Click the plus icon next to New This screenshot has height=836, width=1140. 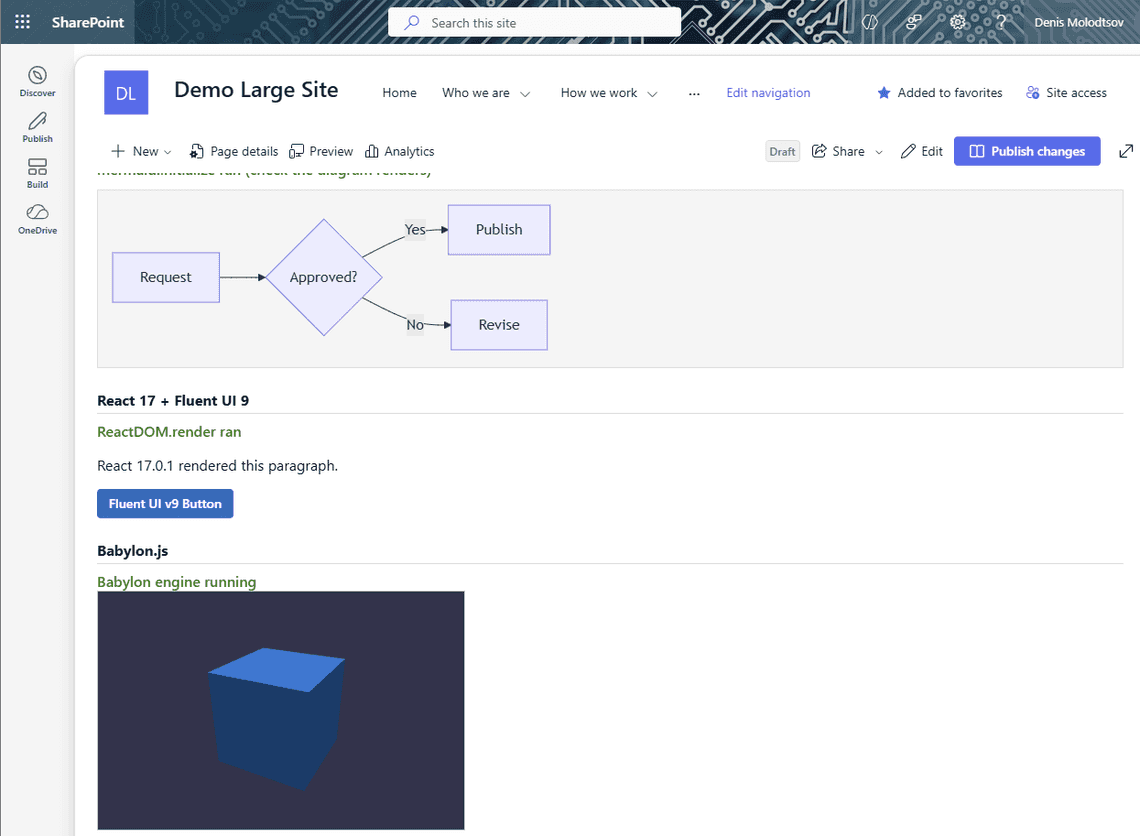coord(118,151)
